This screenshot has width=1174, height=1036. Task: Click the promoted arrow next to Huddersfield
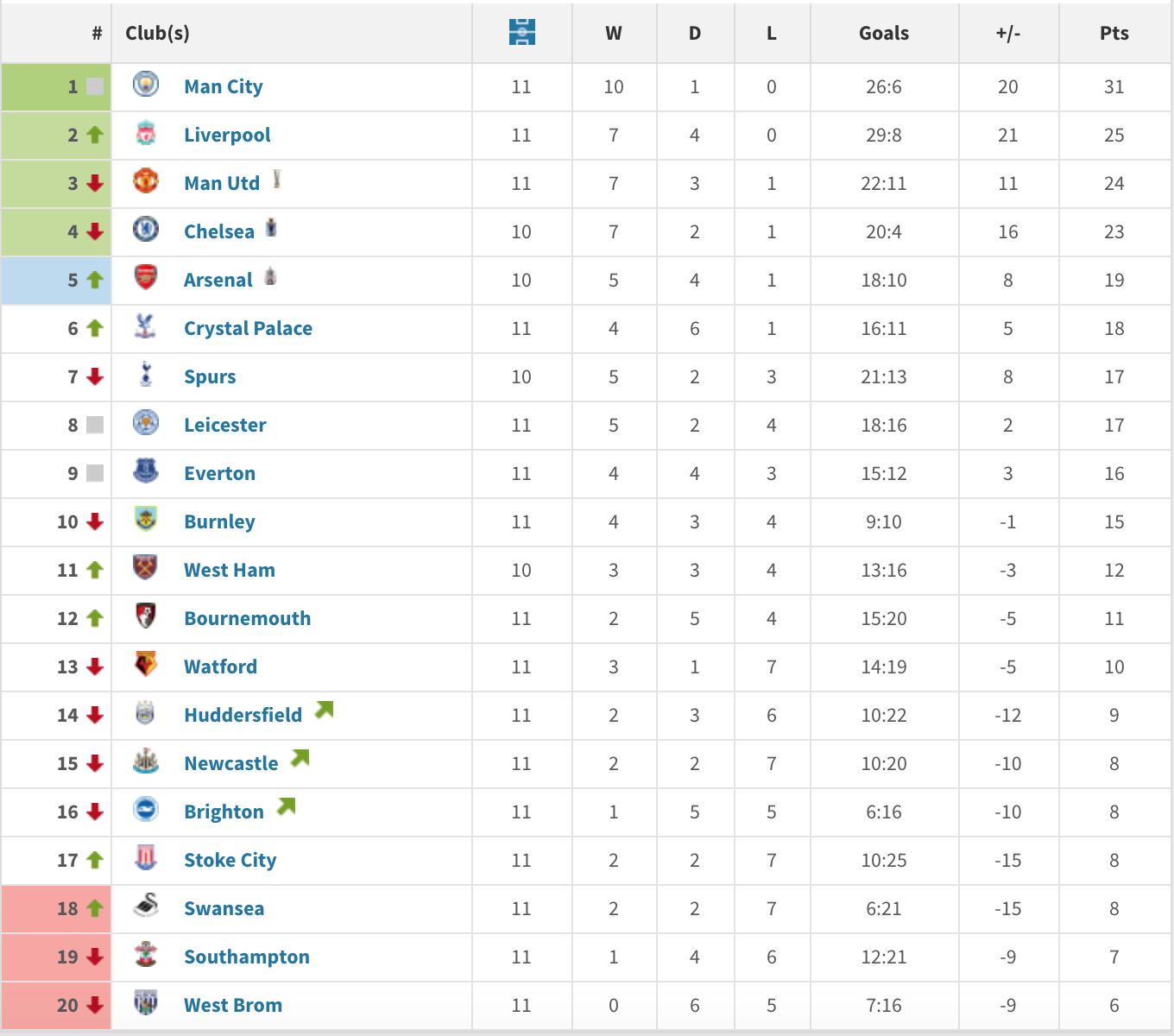(x=324, y=711)
